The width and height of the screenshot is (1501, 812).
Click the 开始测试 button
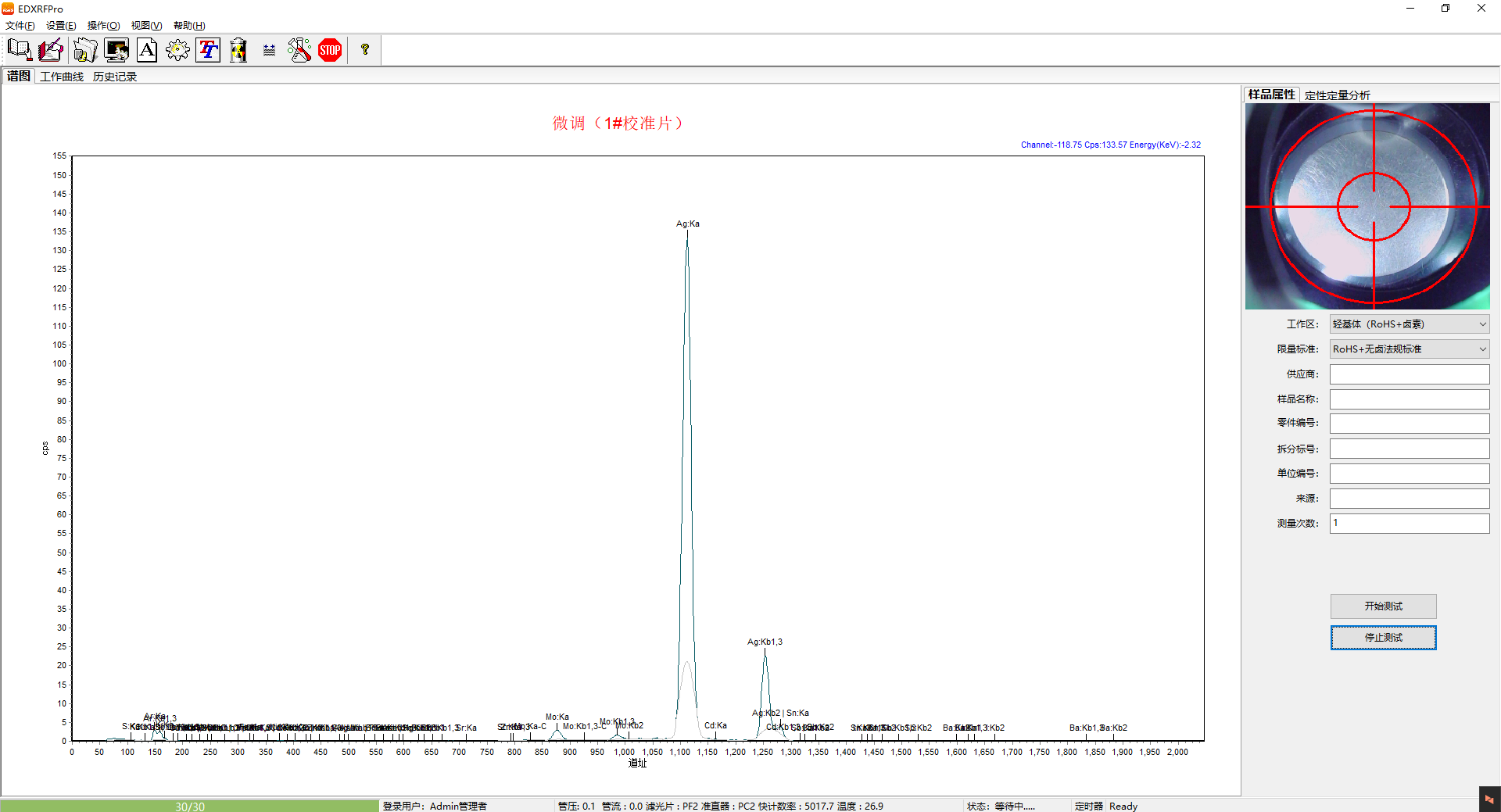pyautogui.click(x=1383, y=606)
